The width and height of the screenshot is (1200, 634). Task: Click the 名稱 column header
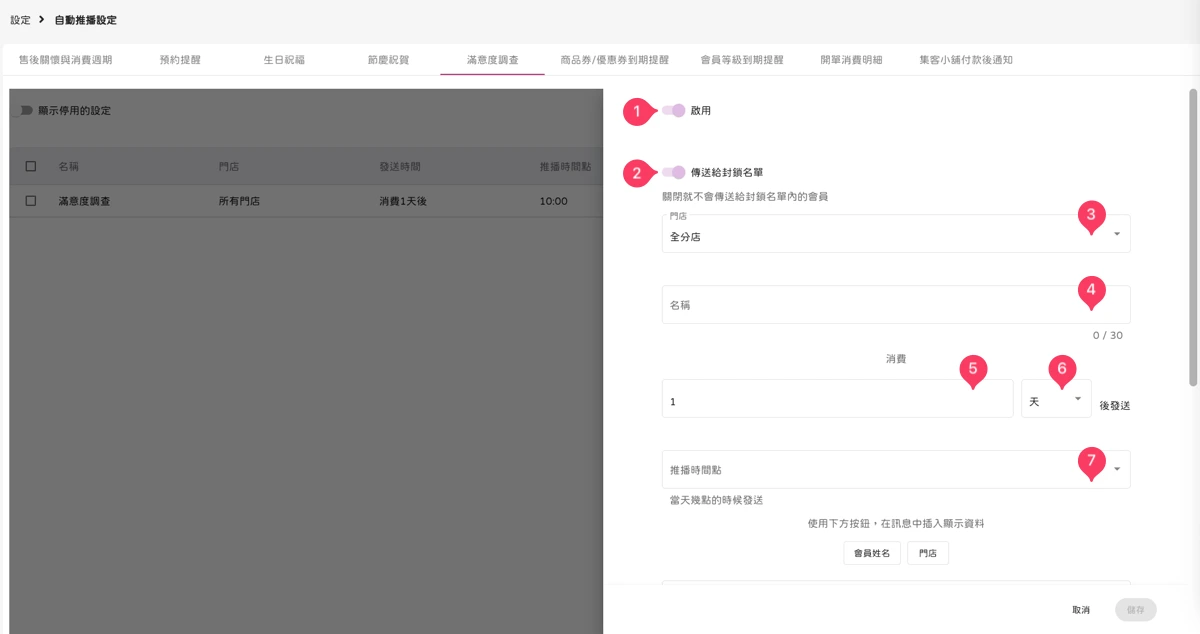[69, 166]
